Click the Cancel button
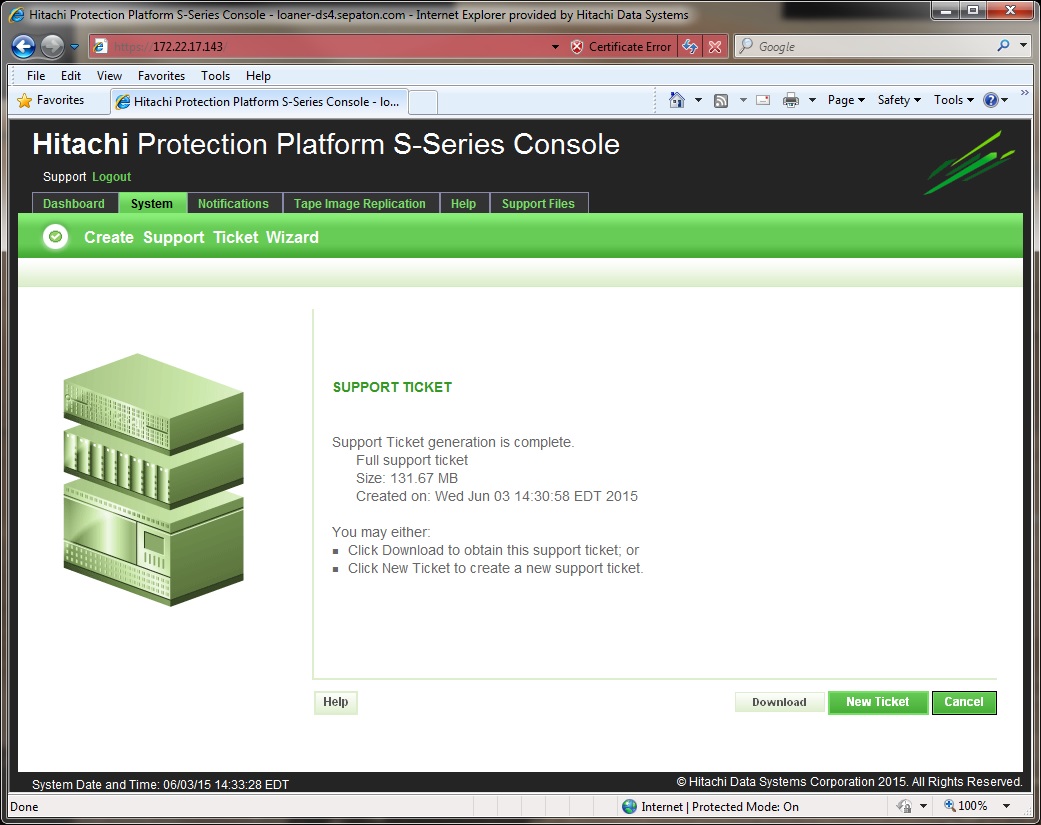The width and height of the screenshot is (1041, 825). click(x=964, y=702)
